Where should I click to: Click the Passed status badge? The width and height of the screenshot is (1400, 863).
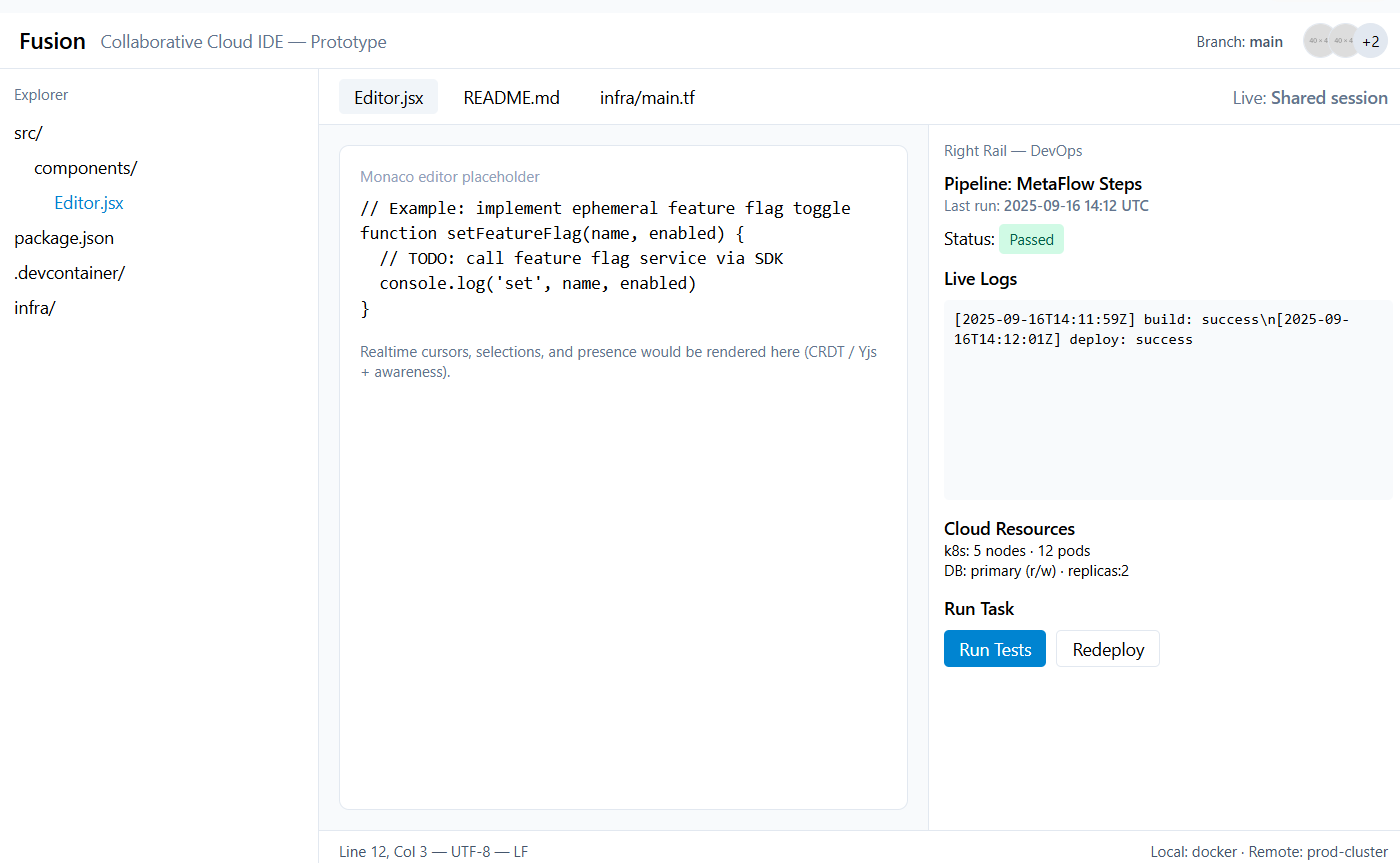(1031, 240)
